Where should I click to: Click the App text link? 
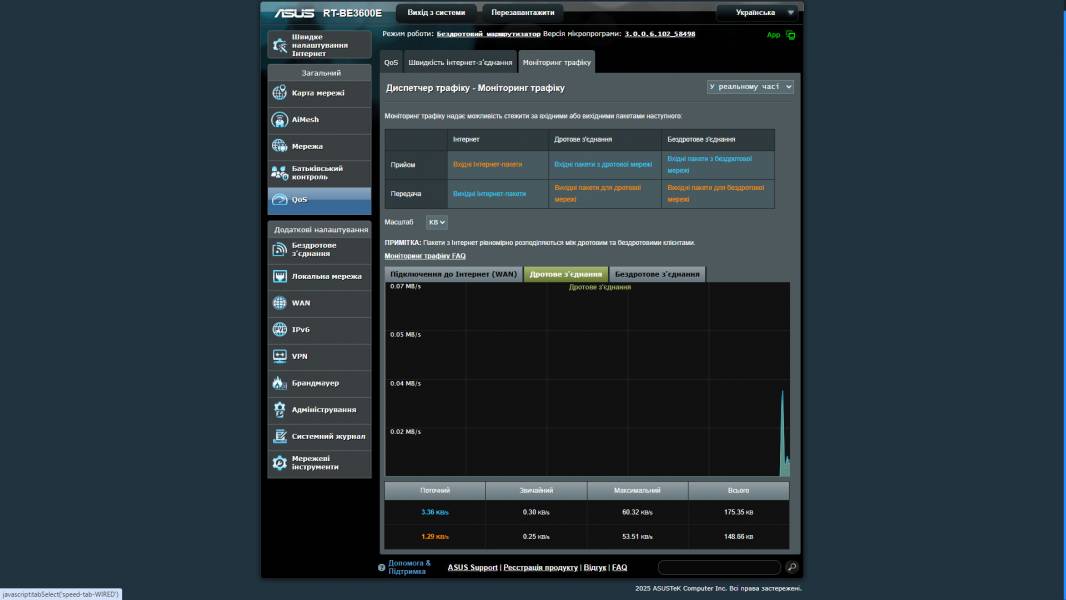click(x=774, y=35)
